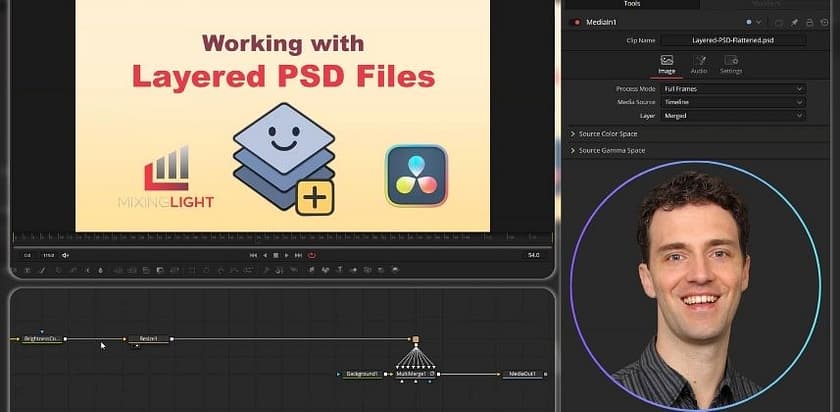This screenshot has width=840, height=412.
Task: Reset MediaIn1 settings with the reset icon
Action: 824,23
